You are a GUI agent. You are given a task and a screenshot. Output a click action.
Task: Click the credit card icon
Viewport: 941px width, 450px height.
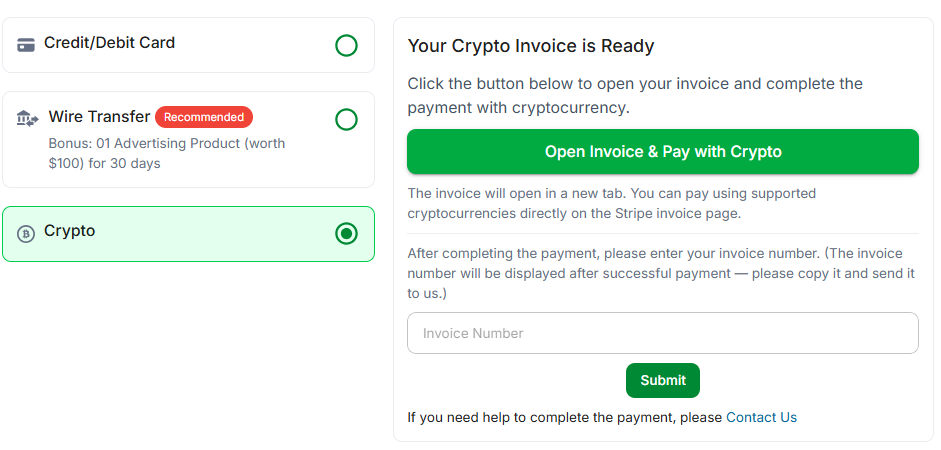click(x=26, y=45)
